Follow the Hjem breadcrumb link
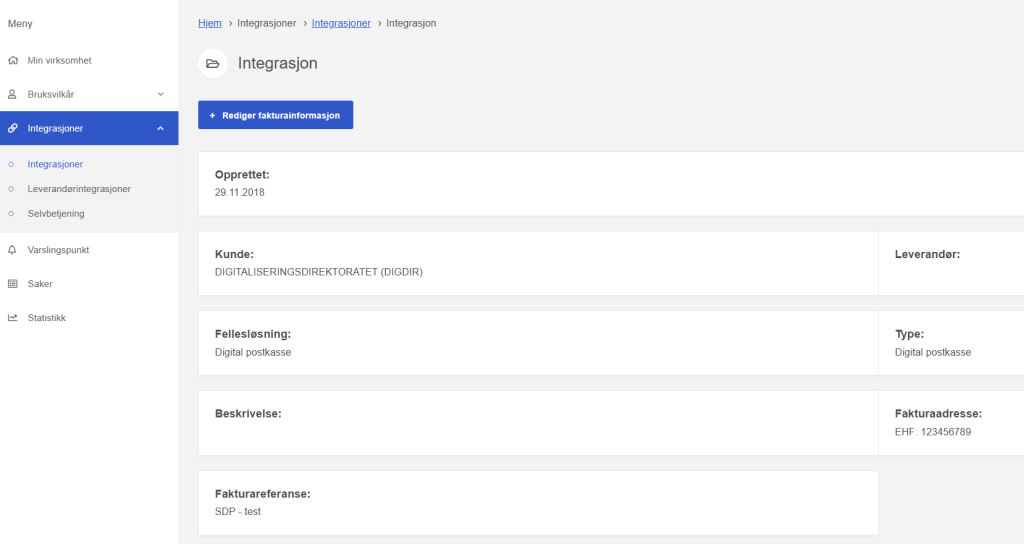Viewport: 1024px width, 544px height. click(x=210, y=23)
